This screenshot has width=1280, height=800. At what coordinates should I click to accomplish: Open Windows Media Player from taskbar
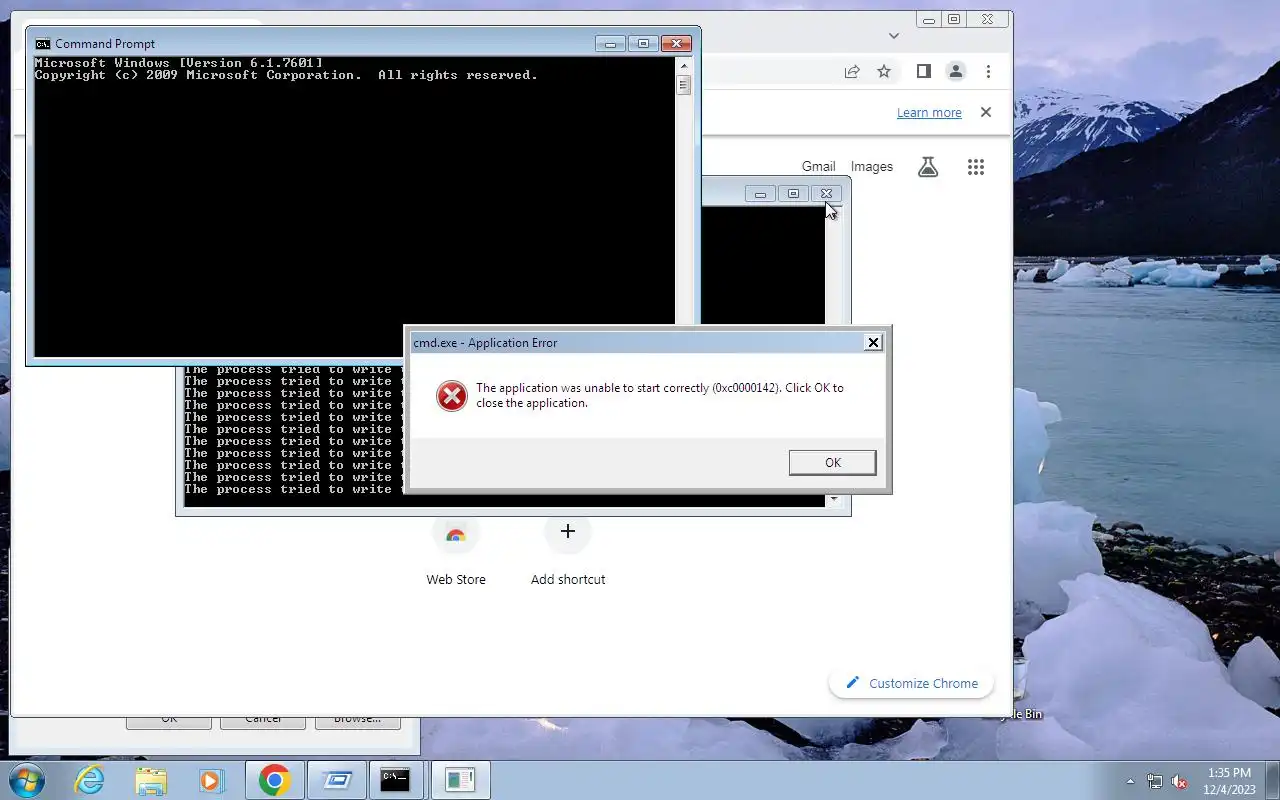click(x=211, y=780)
